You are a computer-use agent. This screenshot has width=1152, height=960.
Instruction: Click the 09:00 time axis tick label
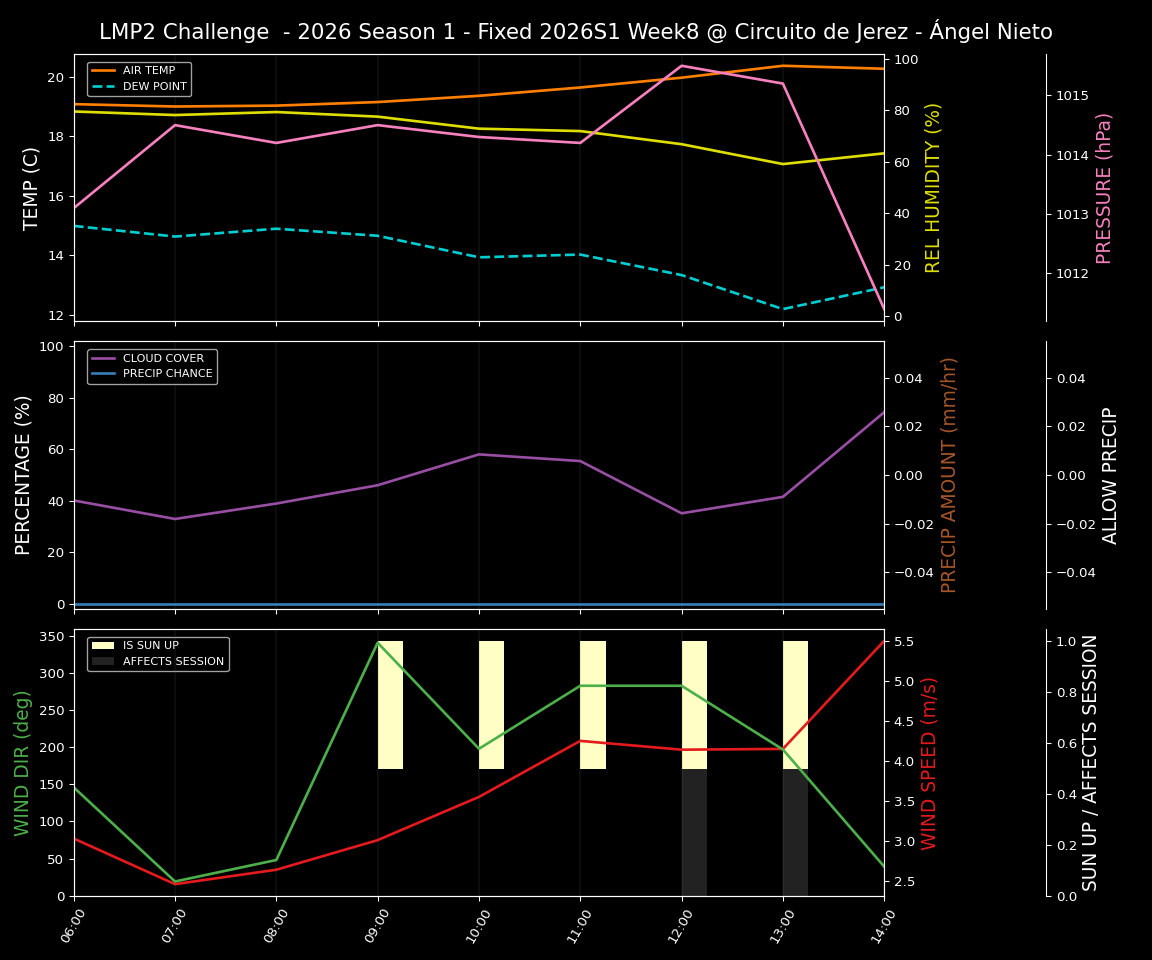[x=377, y=925]
